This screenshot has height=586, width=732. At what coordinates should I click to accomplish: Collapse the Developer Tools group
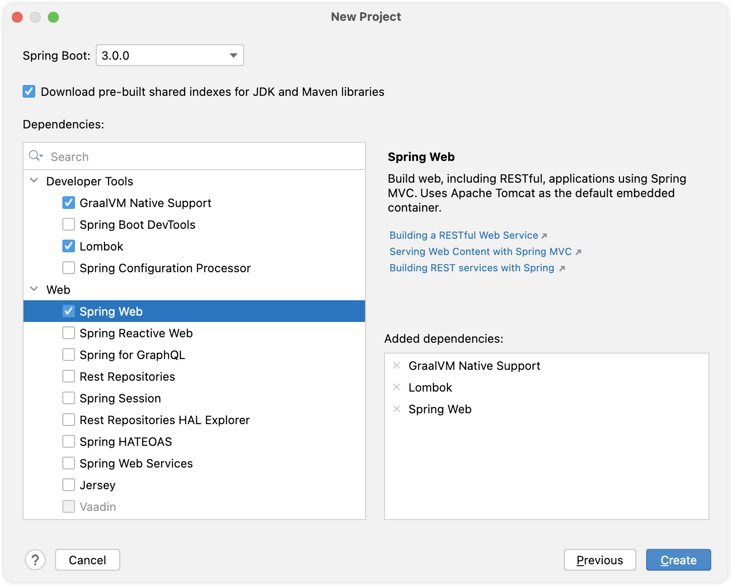coord(34,181)
